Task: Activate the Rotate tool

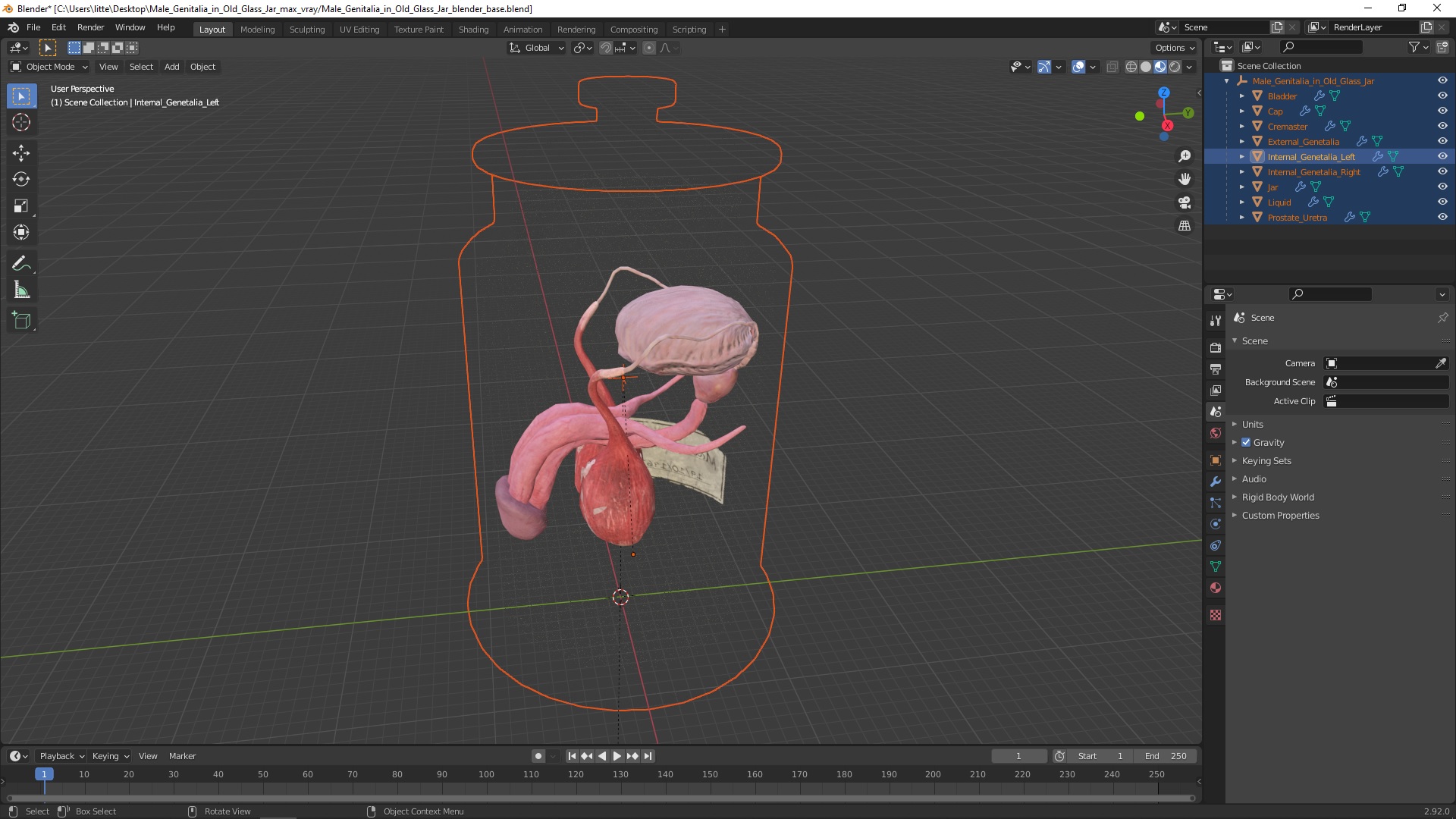Action: [x=21, y=180]
